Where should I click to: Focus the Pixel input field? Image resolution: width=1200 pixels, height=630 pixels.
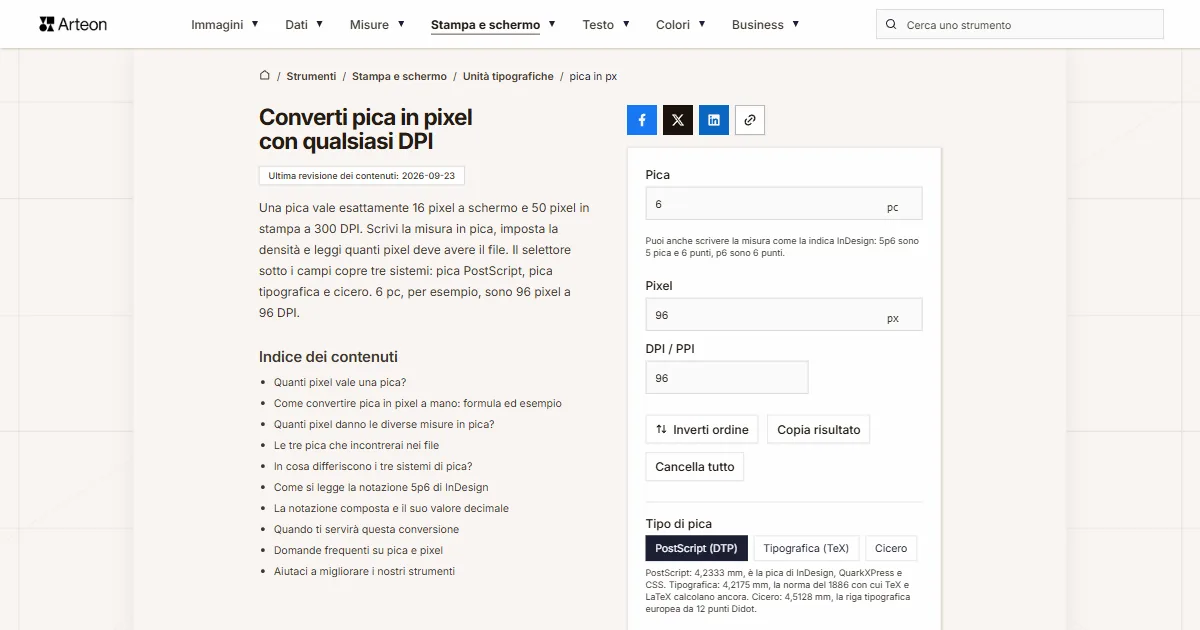coord(784,315)
